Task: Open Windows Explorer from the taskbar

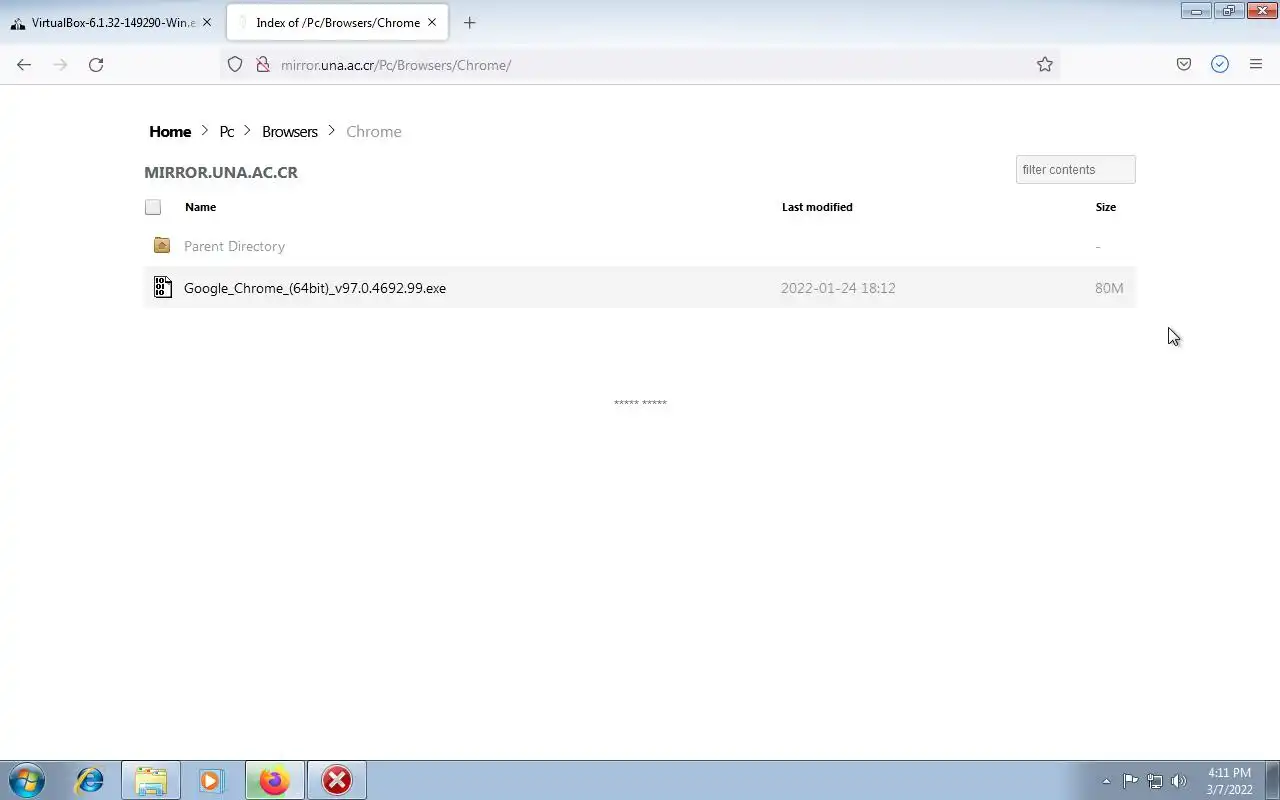Action: click(x=151, y=780)
